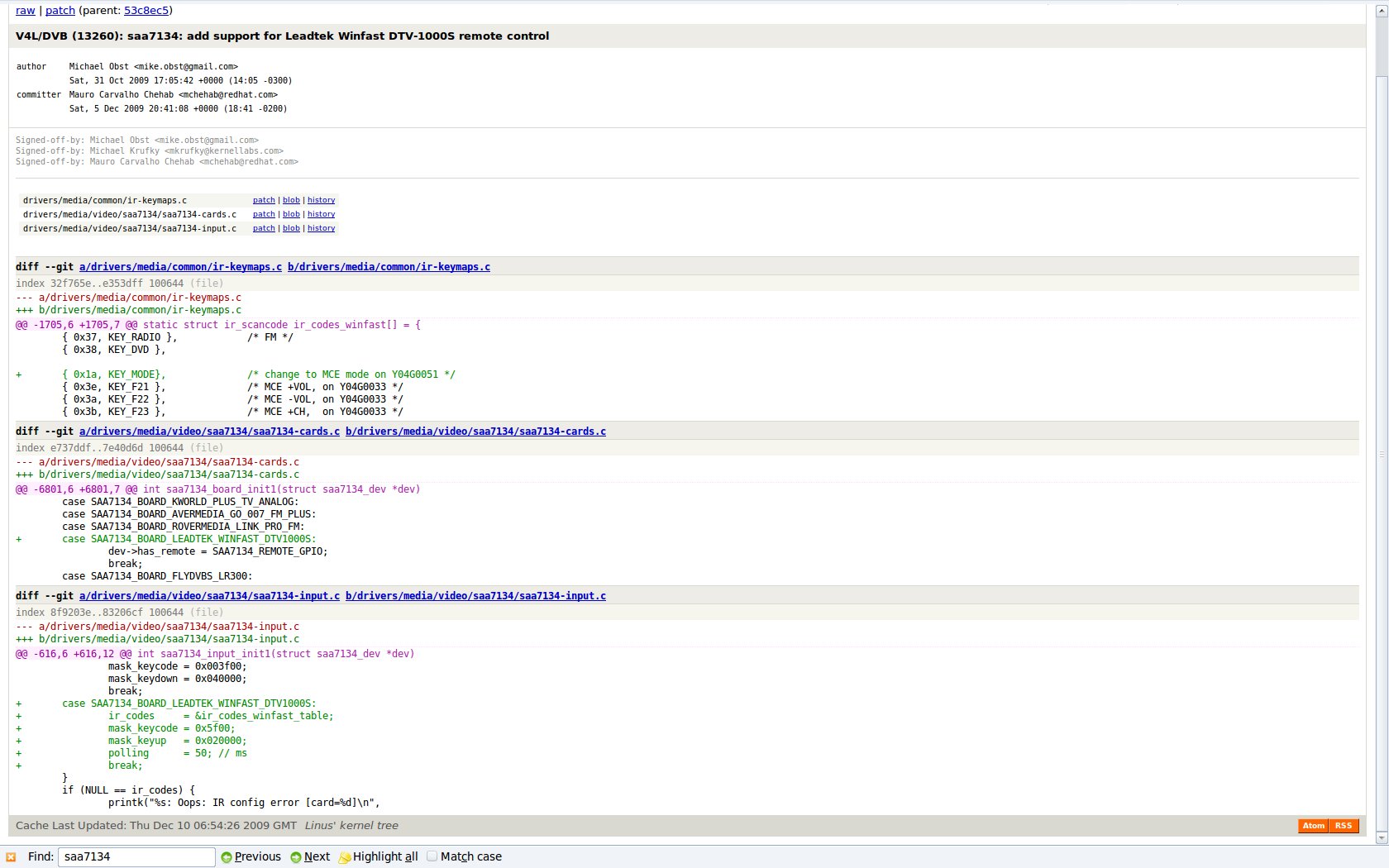Open the raw commit link
The image size is (1389, 868).
click(x=26, y=11)
